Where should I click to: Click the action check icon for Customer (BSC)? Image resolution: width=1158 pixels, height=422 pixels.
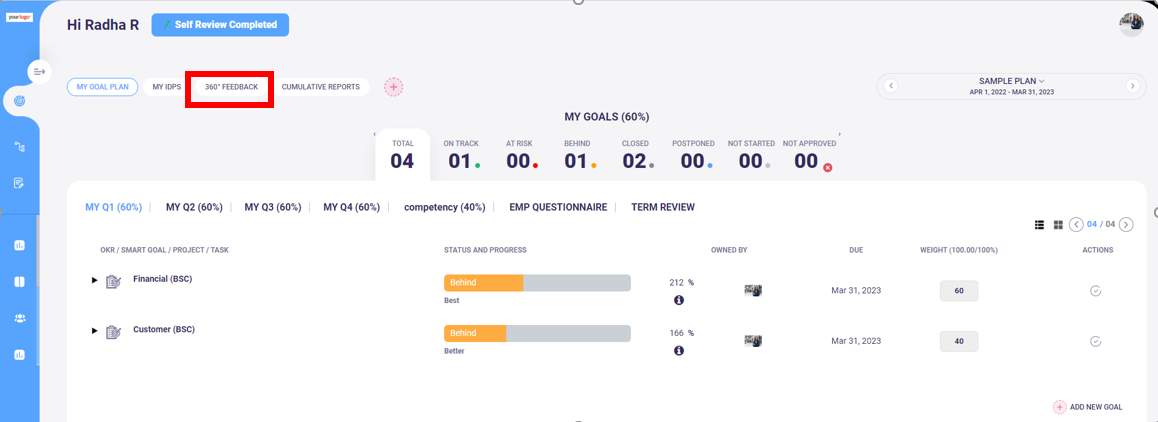(x=1095, y=341)
